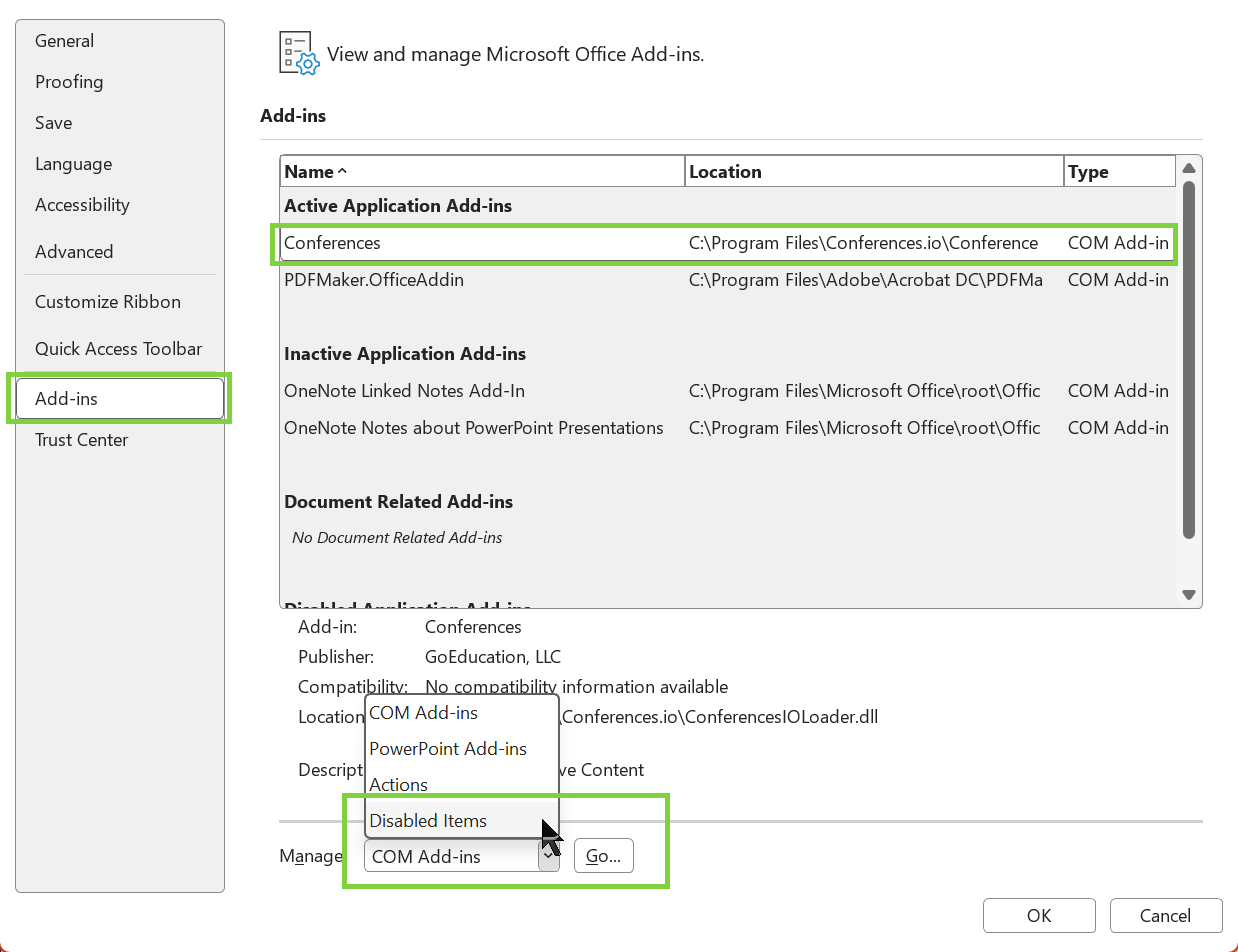Open the Language options category
Image resolution: width=1238 pixels, height=952 pixels.
click(73, 164)
